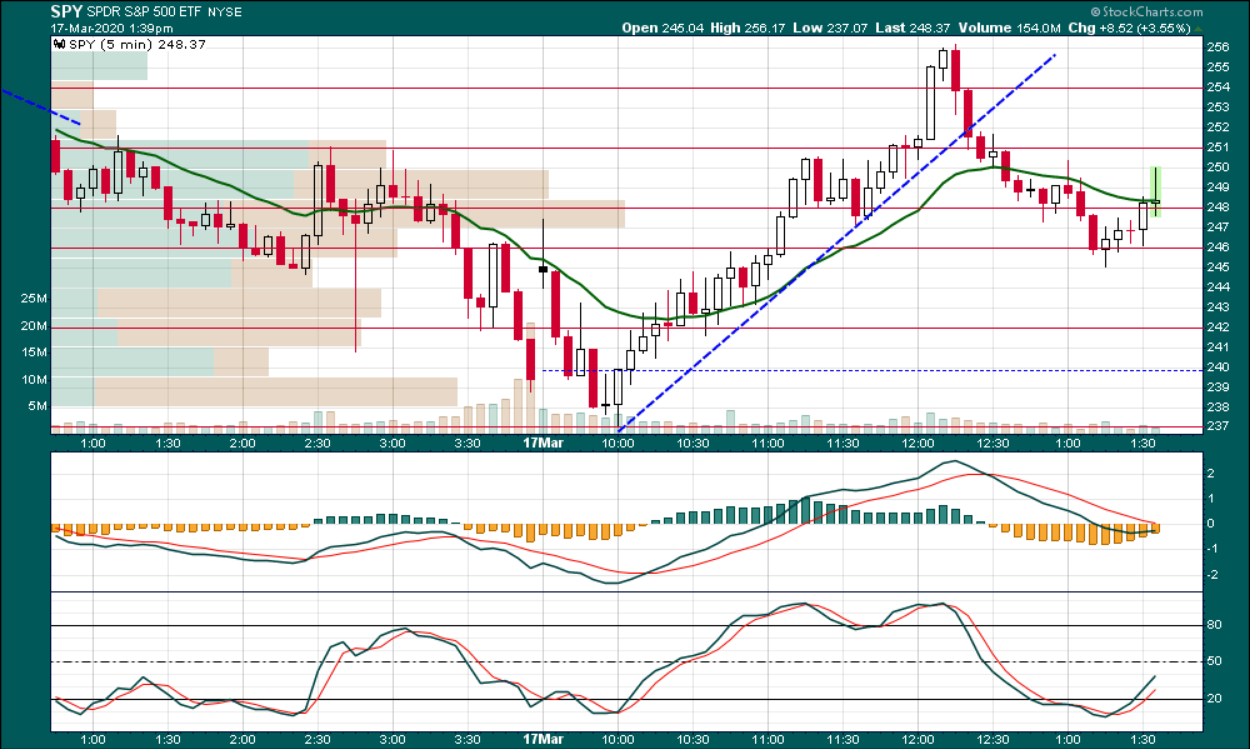The height and width of the screenshot is (749, 1250).
Task: Click the 251 price axis label
Action: point(1219,147)
